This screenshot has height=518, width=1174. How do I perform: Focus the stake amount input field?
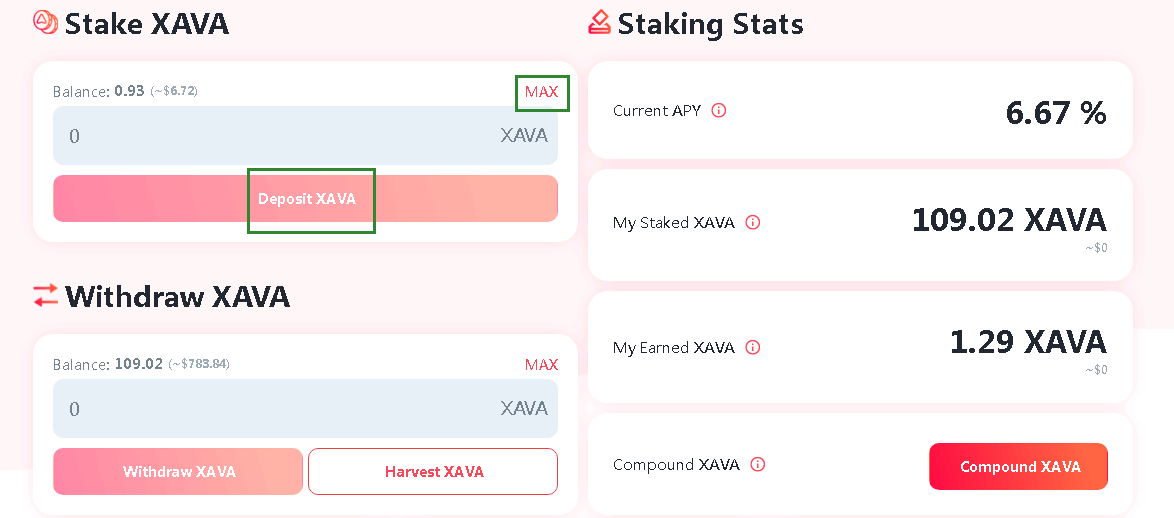click(305, 135)
